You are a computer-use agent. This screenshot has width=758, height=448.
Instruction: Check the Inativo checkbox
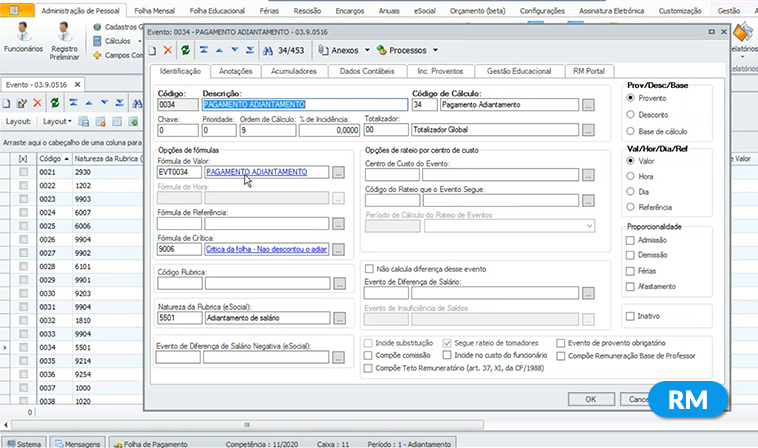click(x=628, y=315)
